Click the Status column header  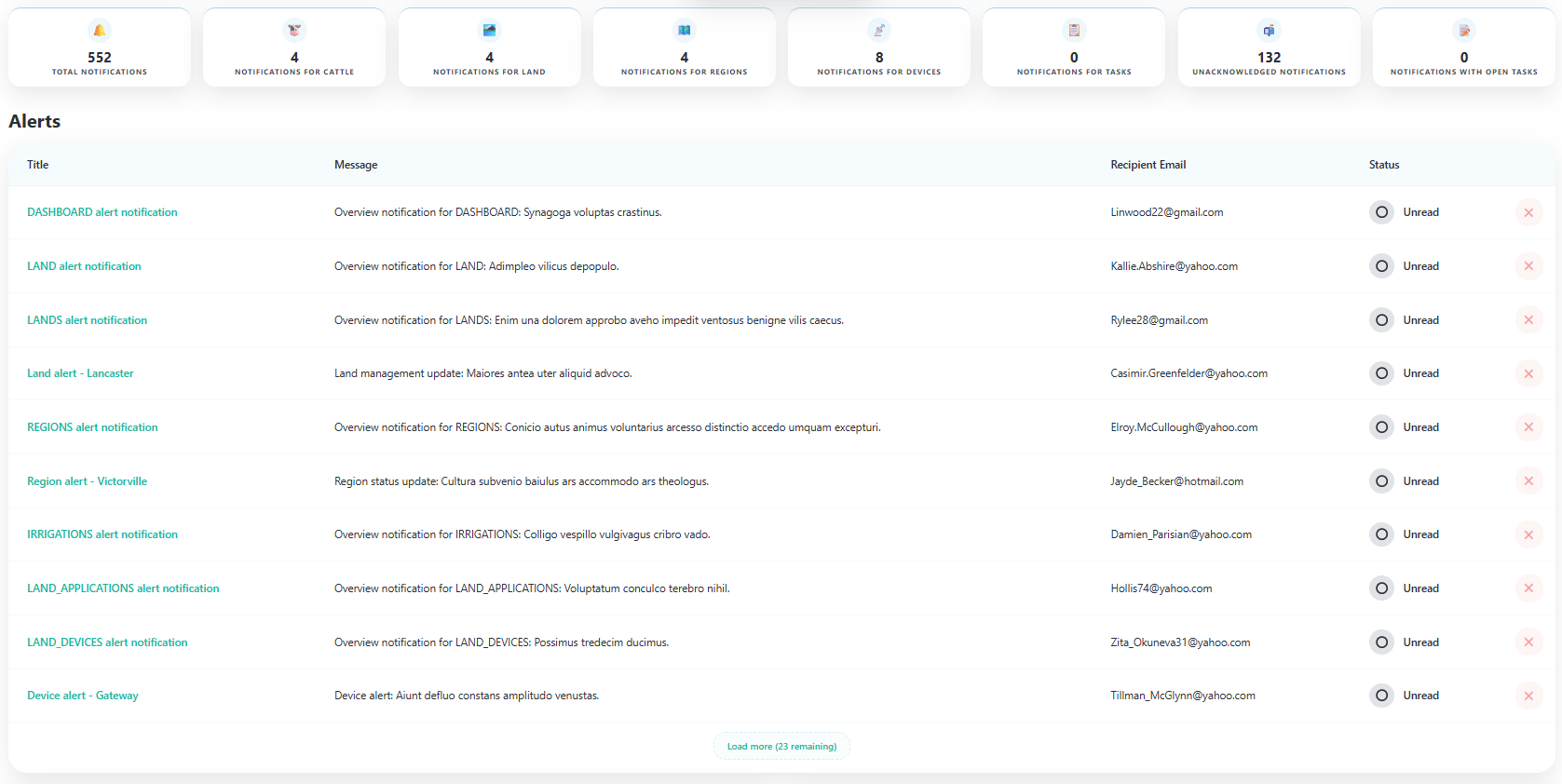click(x=1383, y=165)
